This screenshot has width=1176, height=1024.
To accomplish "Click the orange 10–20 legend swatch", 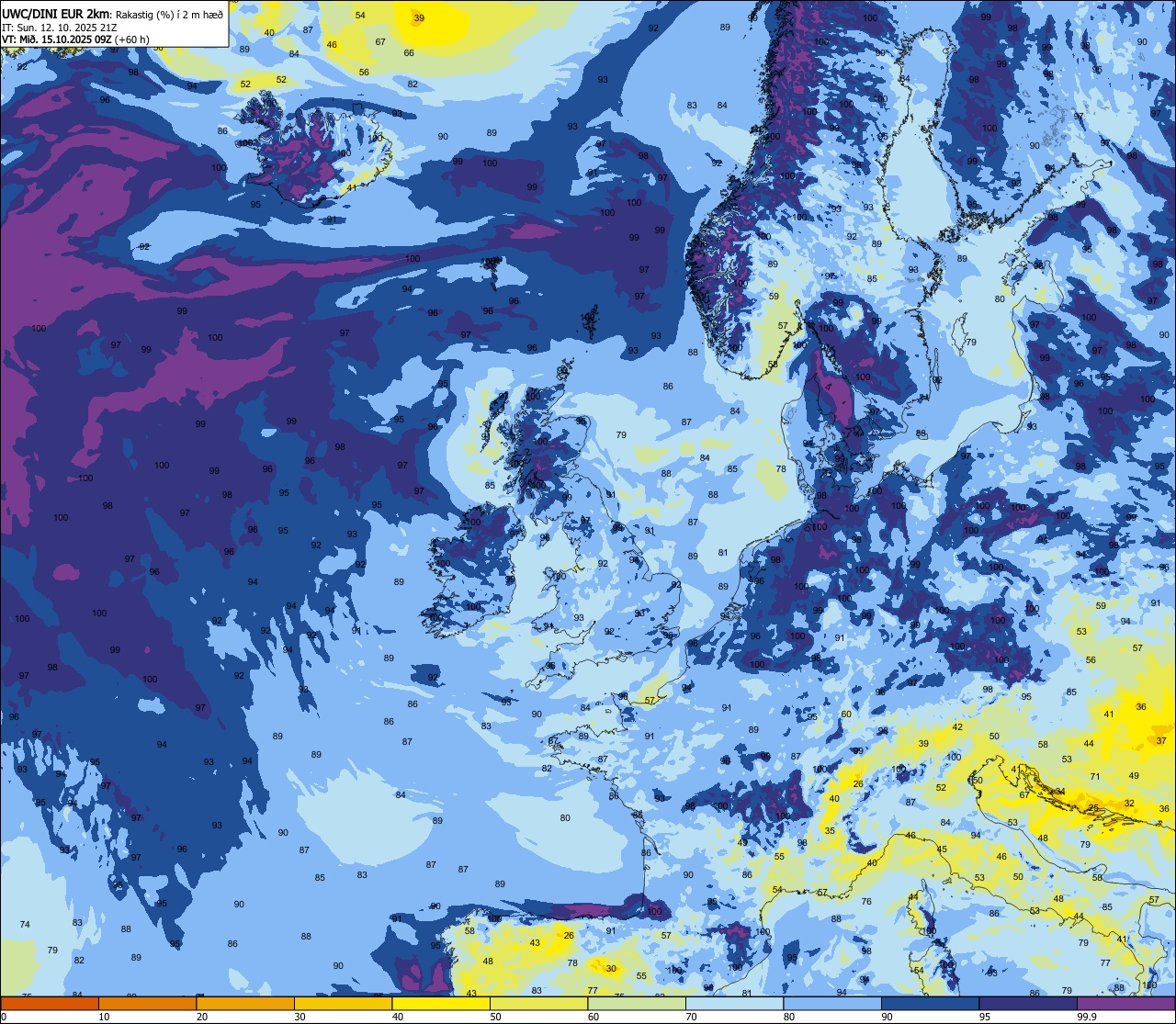I will (x=147, y=1003).
